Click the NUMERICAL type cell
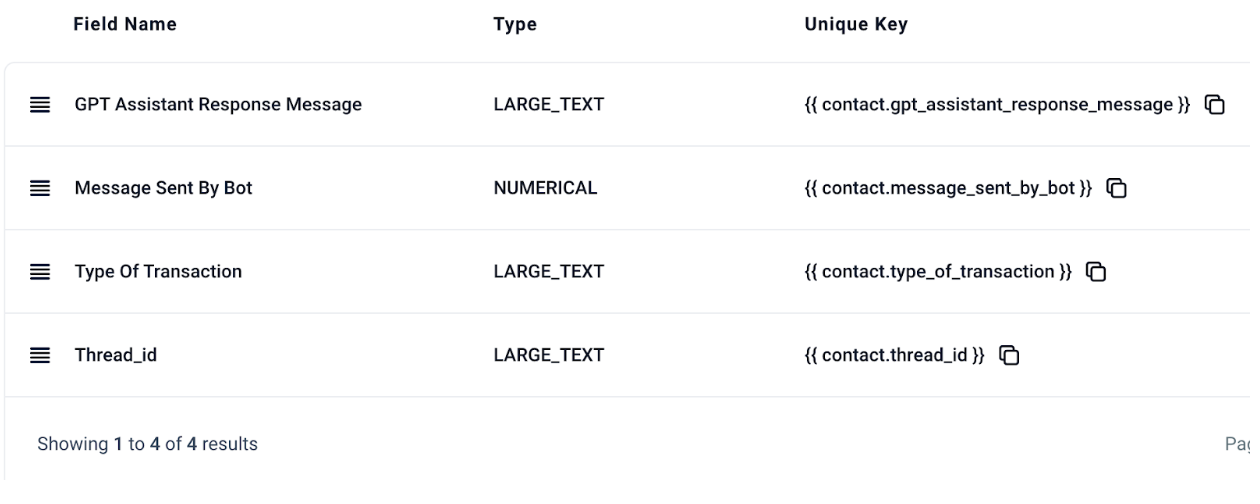This screenshot has width=1260, height=504. click(x=545, y=187)
